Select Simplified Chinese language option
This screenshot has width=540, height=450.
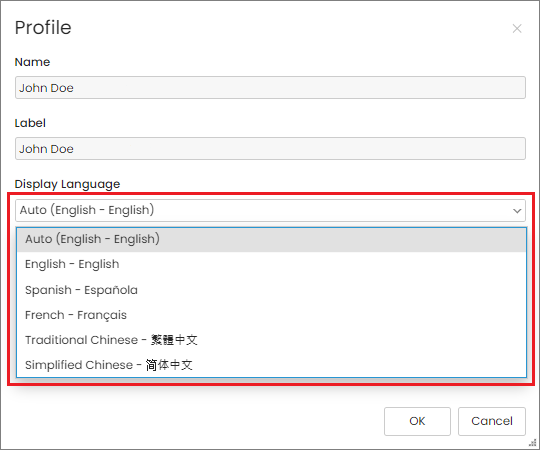tap(271, 365)
